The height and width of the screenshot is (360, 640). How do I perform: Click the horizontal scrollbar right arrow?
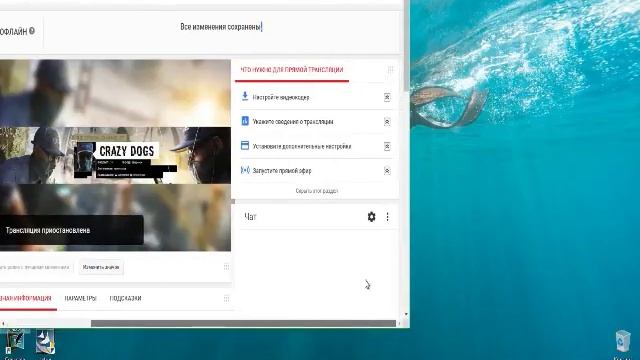399,324
